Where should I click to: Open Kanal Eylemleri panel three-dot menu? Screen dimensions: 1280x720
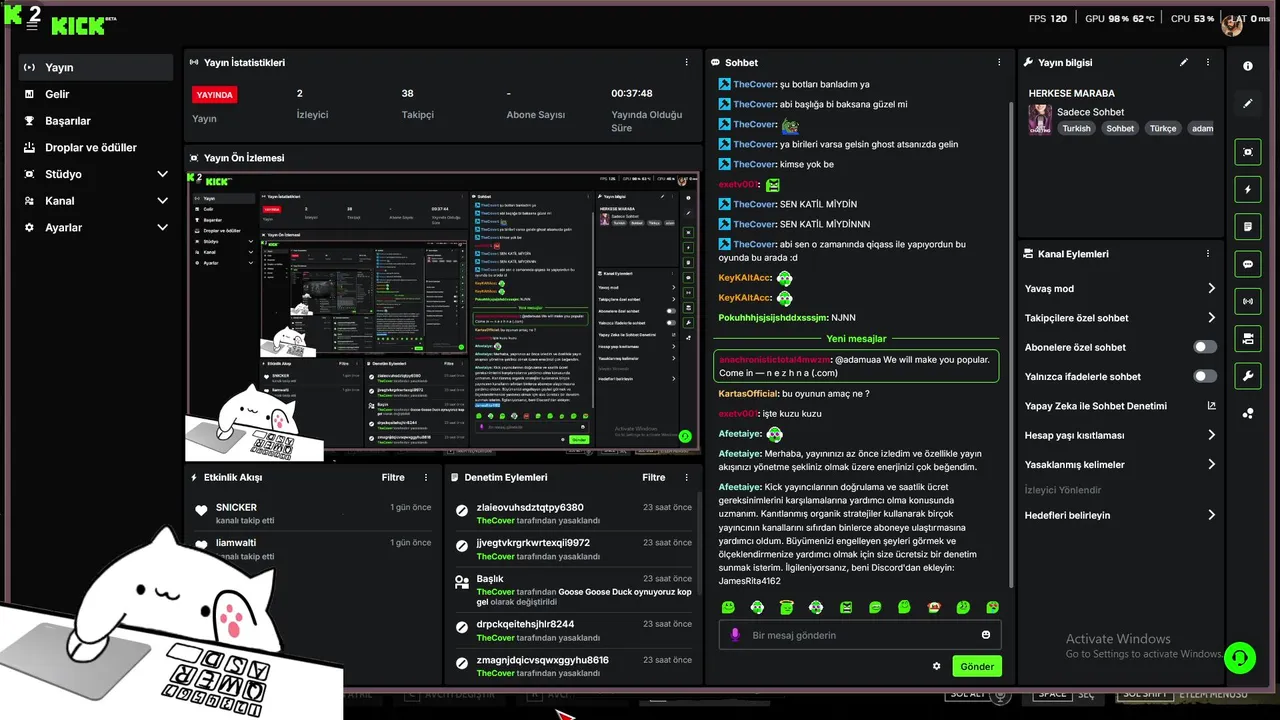click(x=1208, y=254)
